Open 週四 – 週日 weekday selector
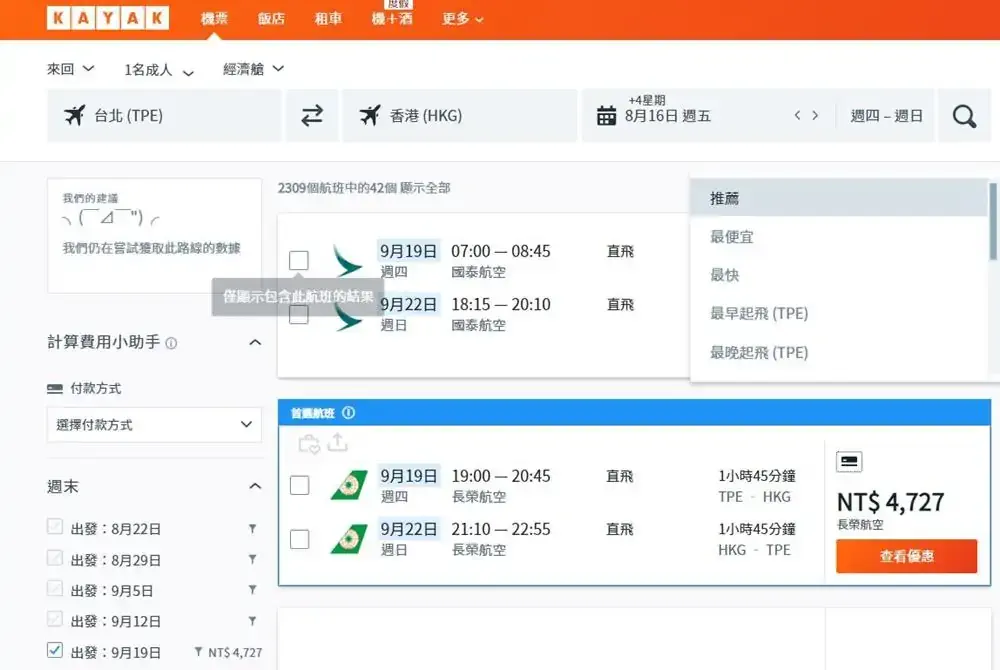Viewport: 1000px width, 670px height. (x=886, y=115)
